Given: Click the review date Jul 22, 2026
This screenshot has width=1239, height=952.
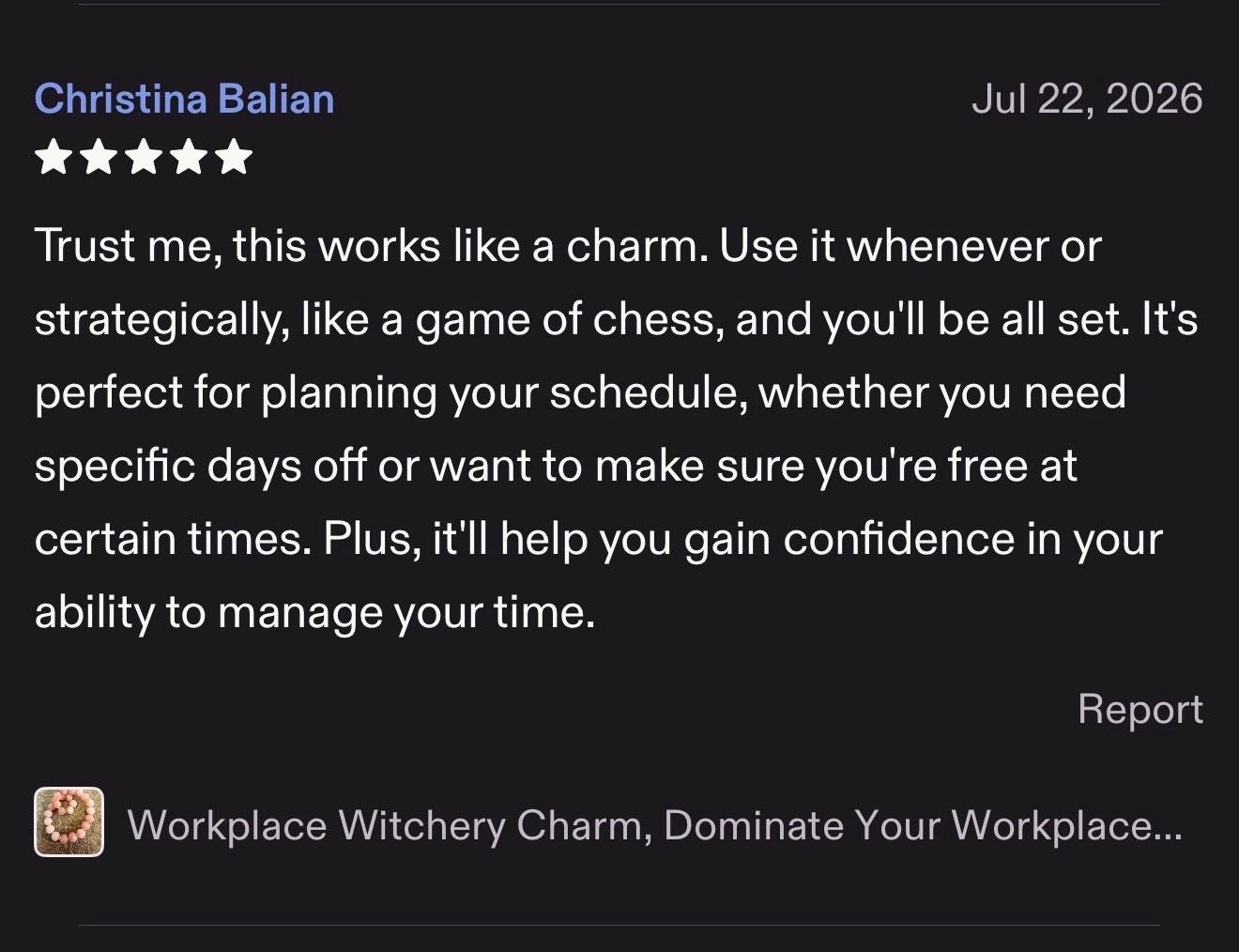Looking at the screenshot, I should coord(1087,99).
